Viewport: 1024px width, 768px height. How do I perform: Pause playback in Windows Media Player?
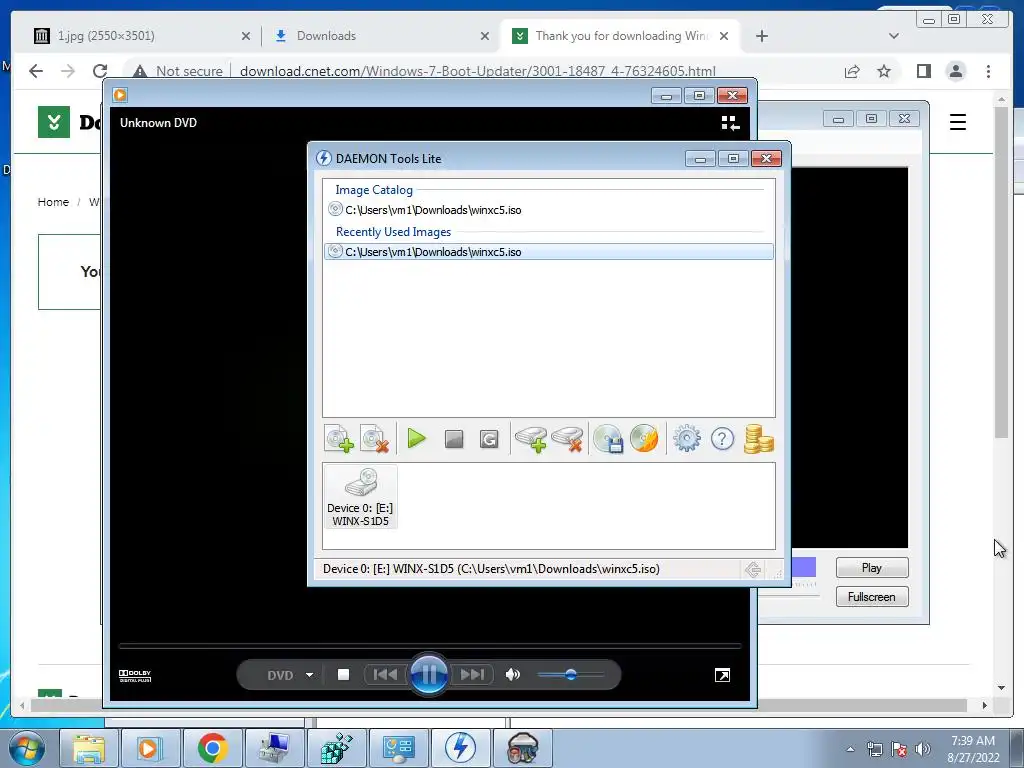tap(429, 675)
